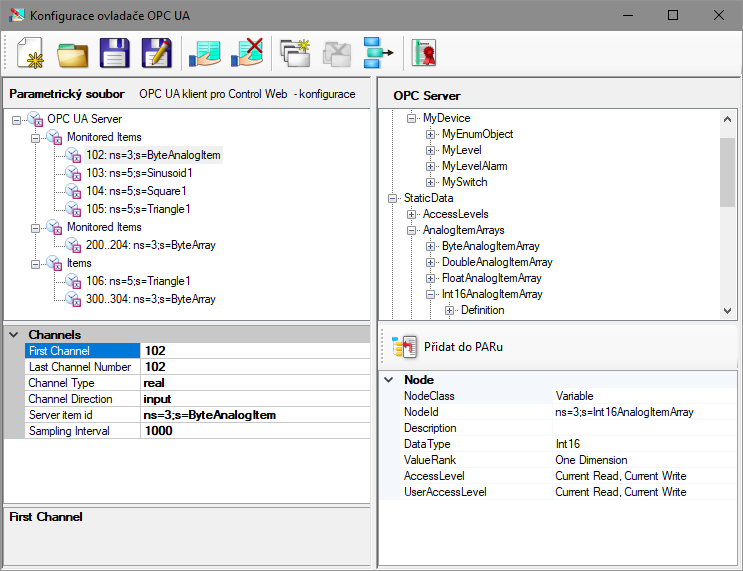The height and width of the screenshot is (571, 743).
Task: Click the blue boxes with arrow icon
Action: coord(378,52)
